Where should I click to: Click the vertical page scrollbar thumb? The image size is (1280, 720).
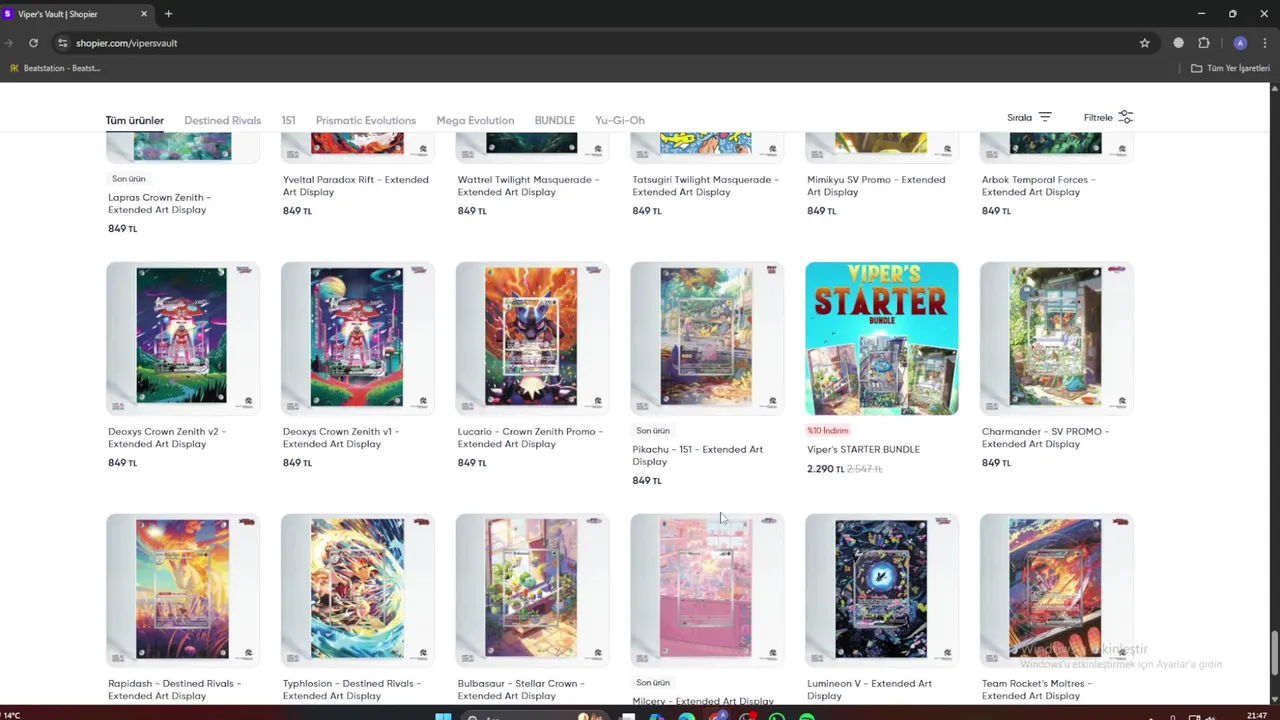coord(1274,653)
